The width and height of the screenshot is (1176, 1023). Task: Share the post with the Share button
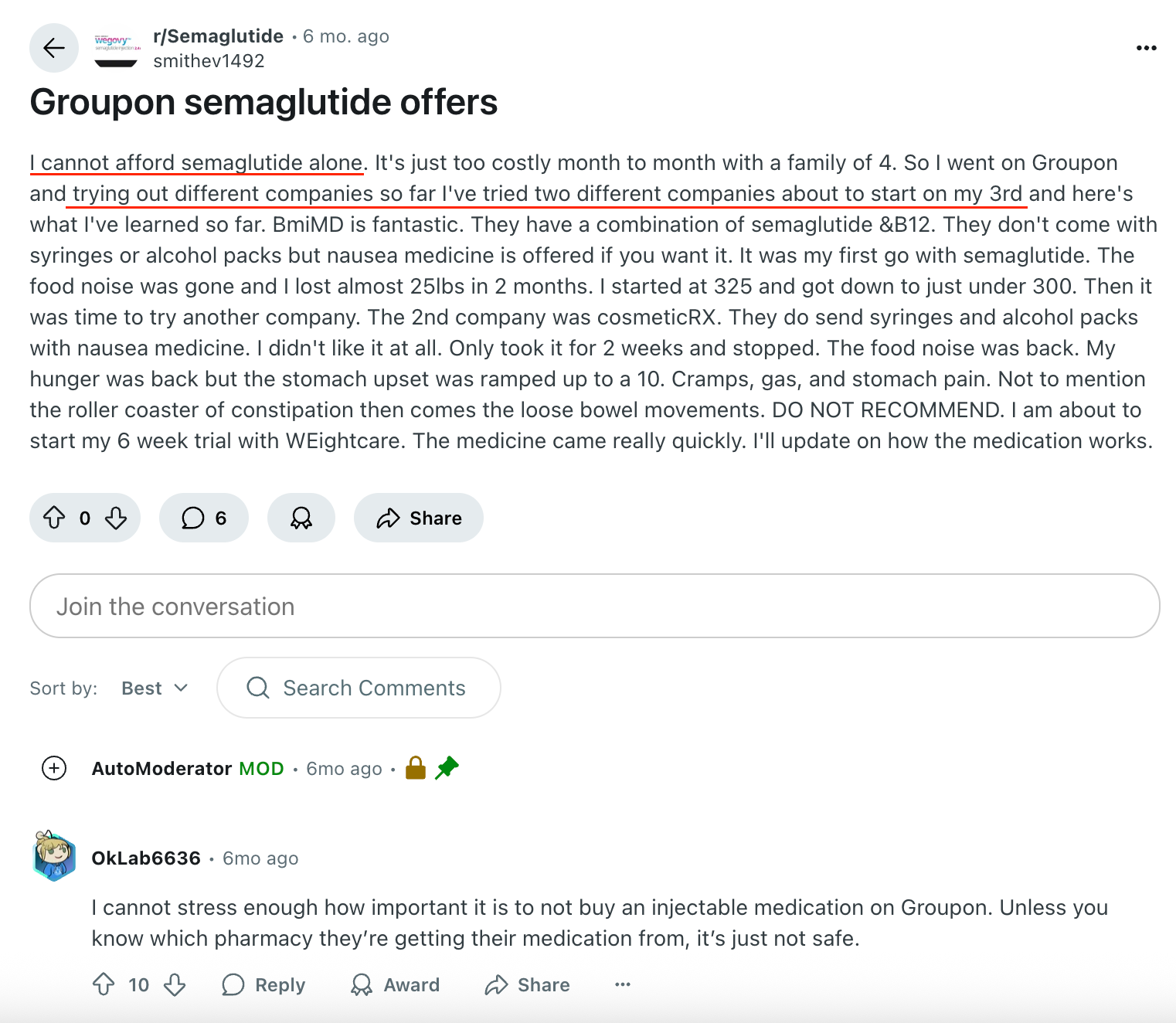tap(419, 518)
